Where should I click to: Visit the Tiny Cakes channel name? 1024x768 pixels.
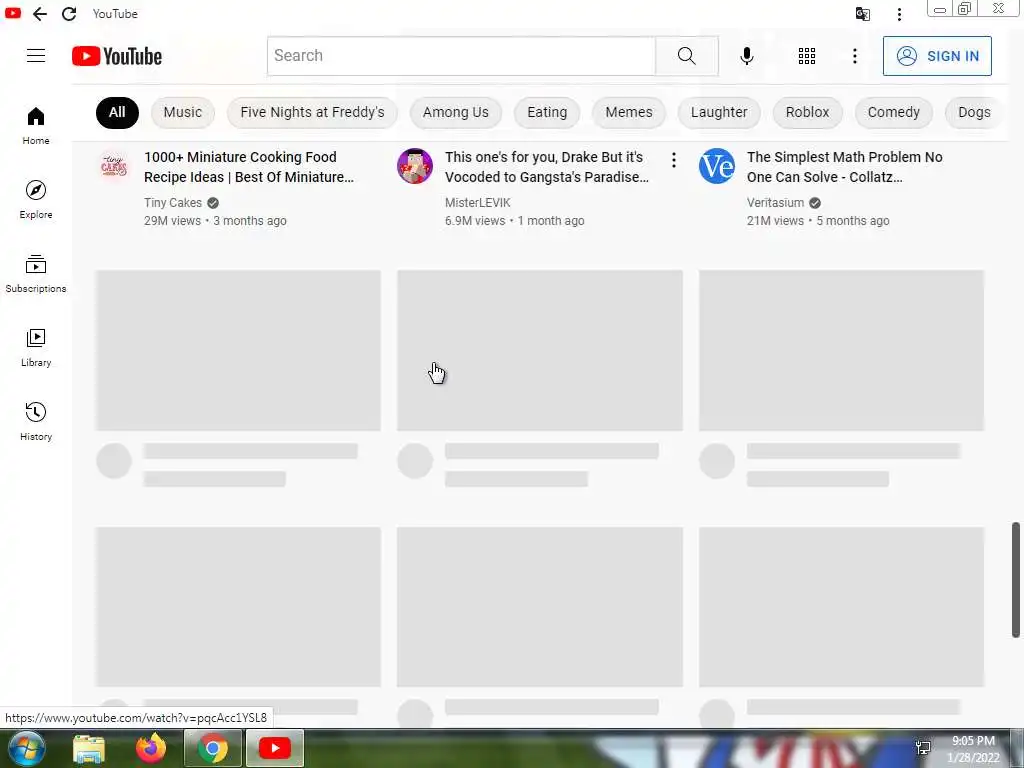coord(172,203)
